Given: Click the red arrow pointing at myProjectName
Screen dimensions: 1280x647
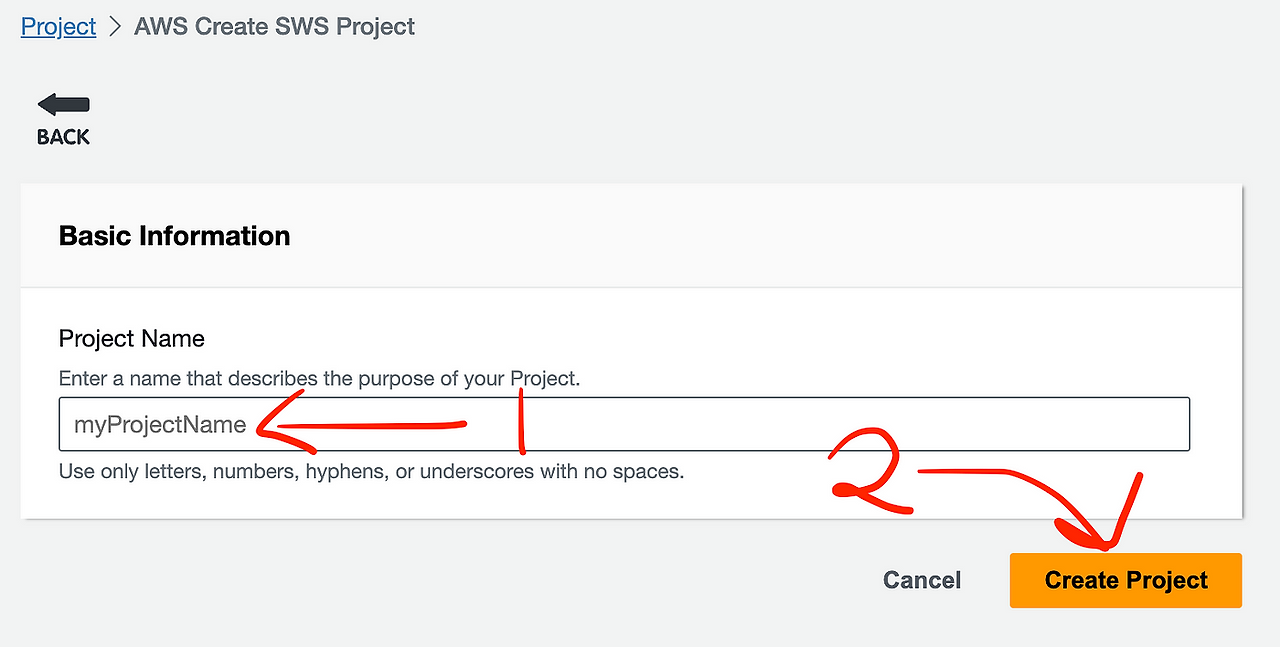Looking at the screenshot, I should [x=360, y=427].
